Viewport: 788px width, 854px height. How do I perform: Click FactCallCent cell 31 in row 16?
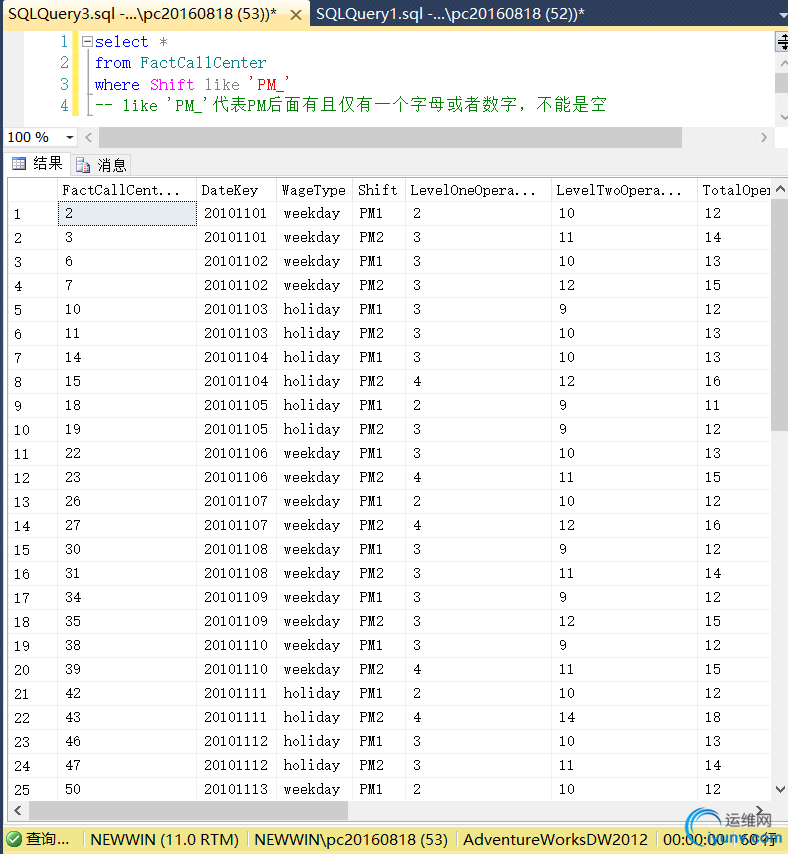(127, 574)
